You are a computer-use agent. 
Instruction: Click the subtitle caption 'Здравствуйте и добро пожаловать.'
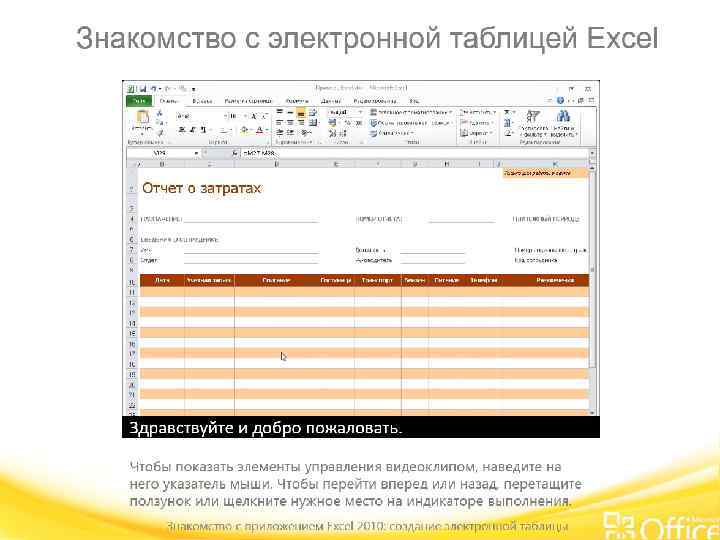pyautogui.click(x=265, y=428)
